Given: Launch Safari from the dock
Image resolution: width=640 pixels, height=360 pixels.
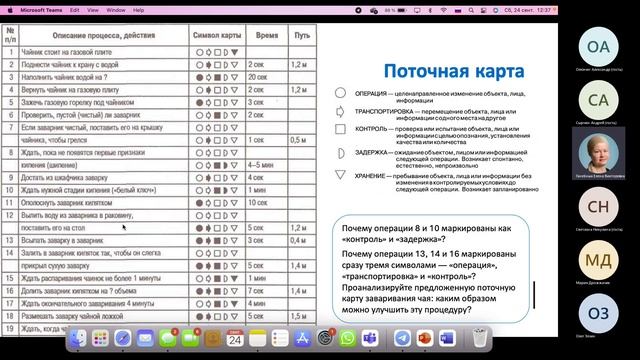Looking at the screenshot, I should [x=122, y=338].
